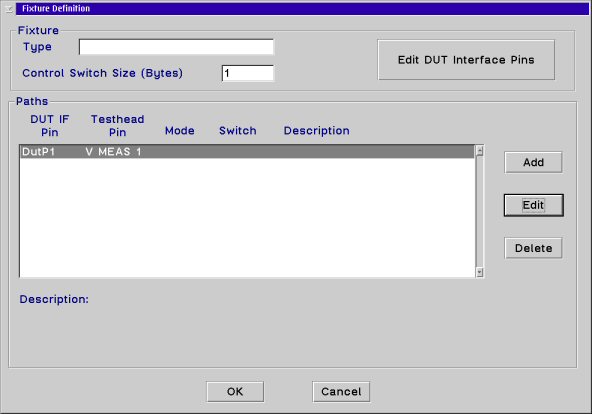This screenshot has height=414, width=592.
Task: Click the Fixture Definition title bar
Action: 302,8
